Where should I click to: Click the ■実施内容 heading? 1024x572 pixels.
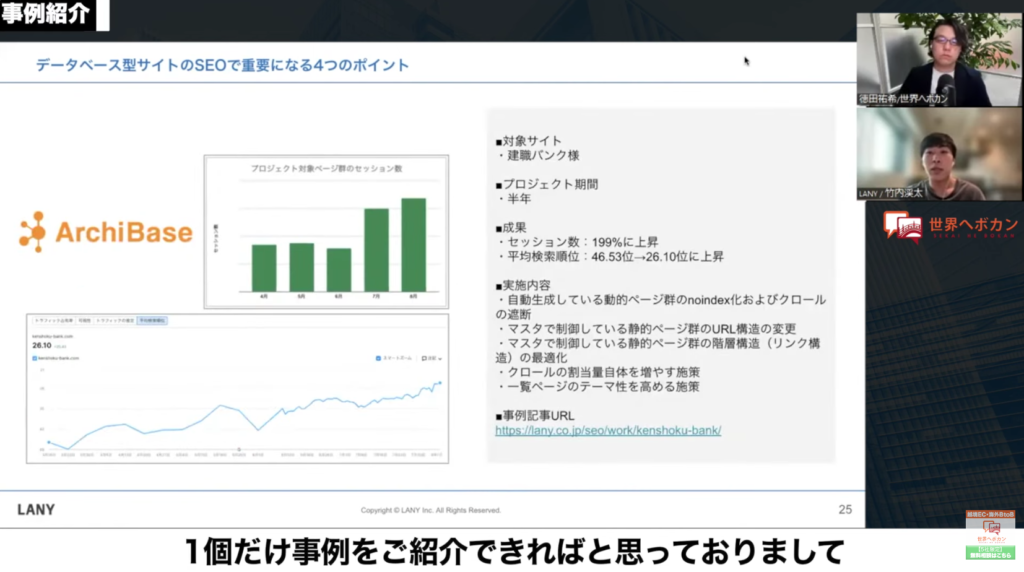pos(522,285)
